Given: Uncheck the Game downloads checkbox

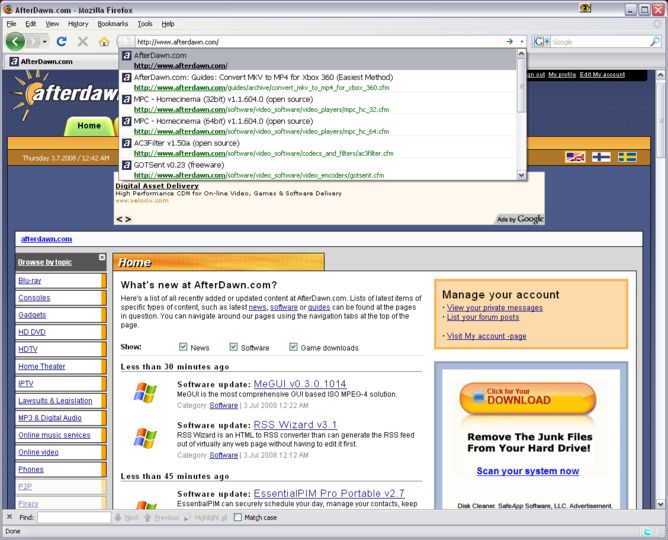Looking at the screenshot, I should [294, 347].
